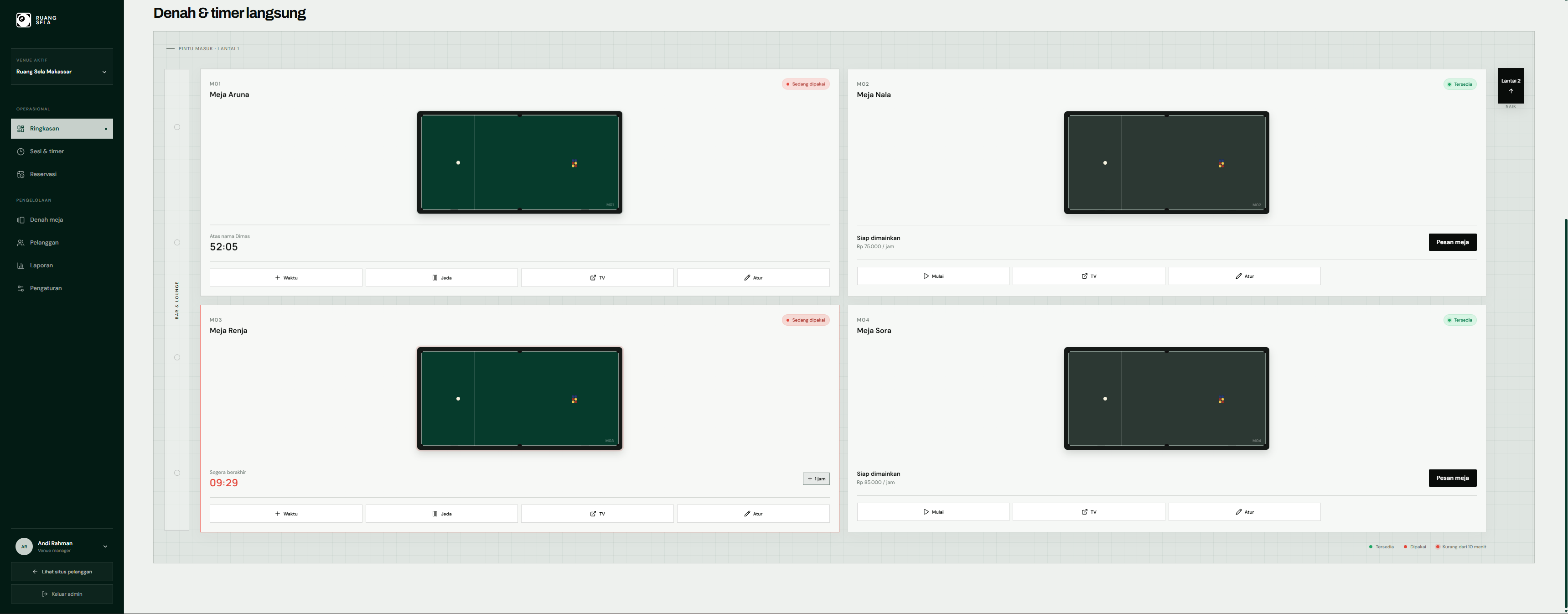Click the Ruang Sela logo icon
The image size is (1568, 614).
pyautogui.click(x=23, y=20)
